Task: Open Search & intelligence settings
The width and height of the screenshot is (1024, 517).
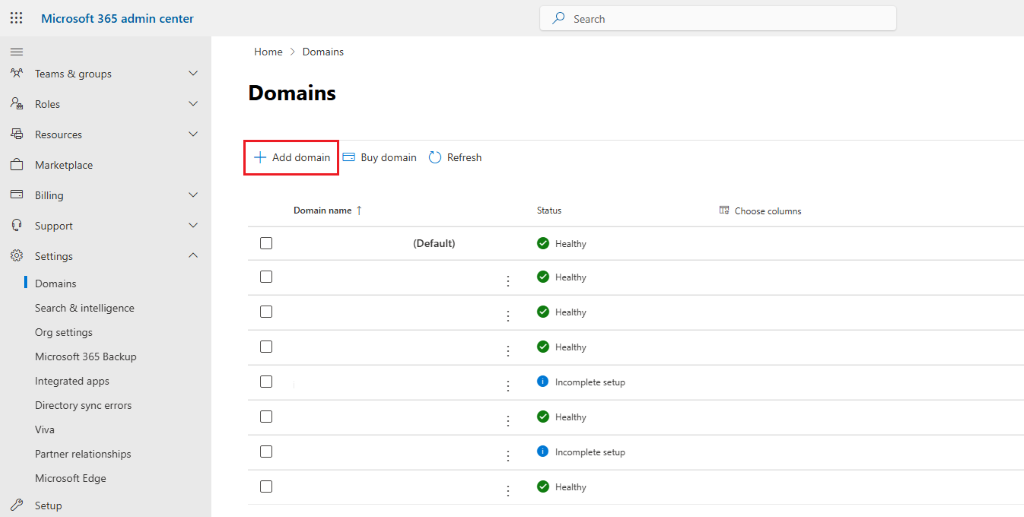Action: [85, 307]
